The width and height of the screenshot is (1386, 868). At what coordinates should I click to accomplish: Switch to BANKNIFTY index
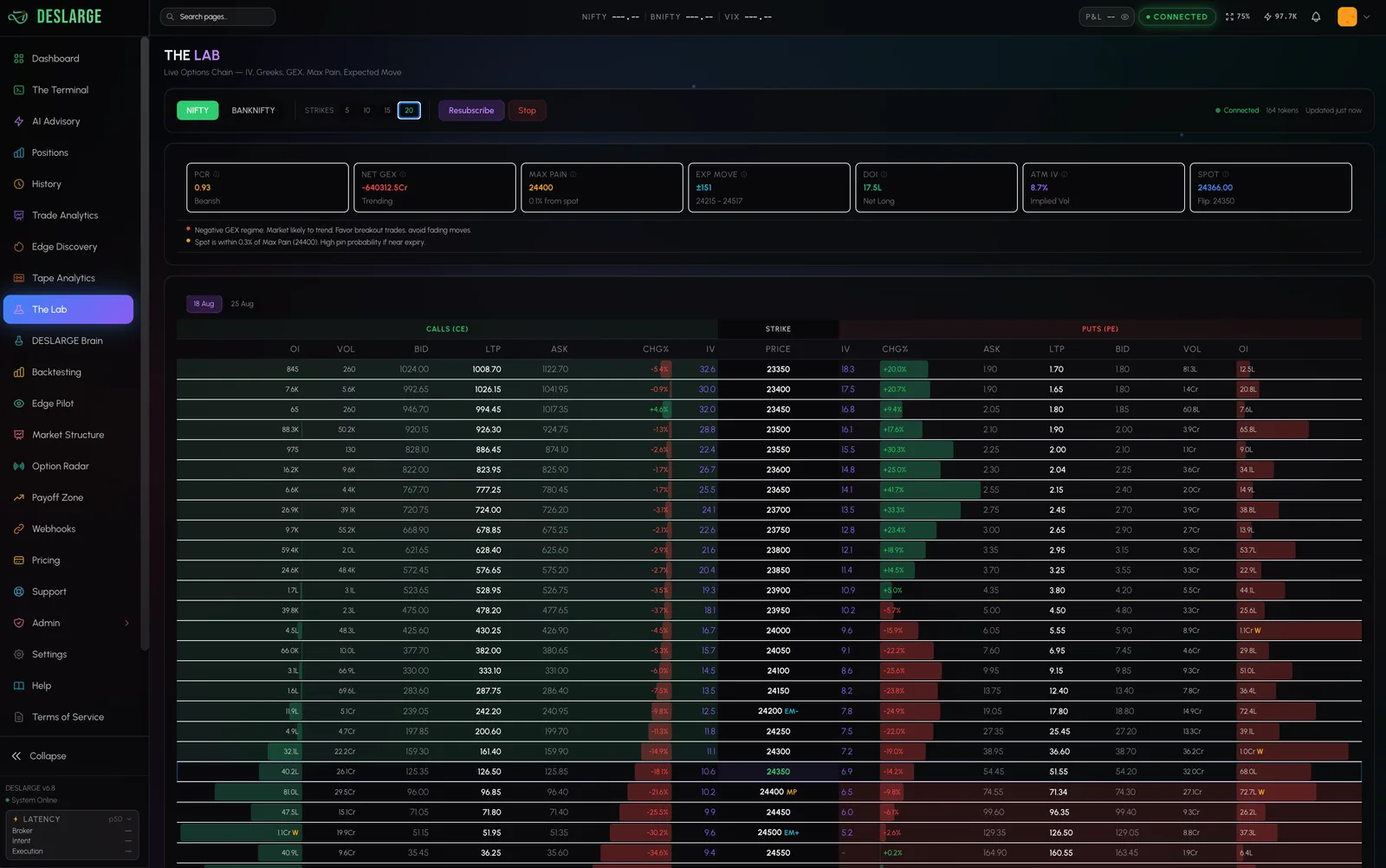click(253, 110)
